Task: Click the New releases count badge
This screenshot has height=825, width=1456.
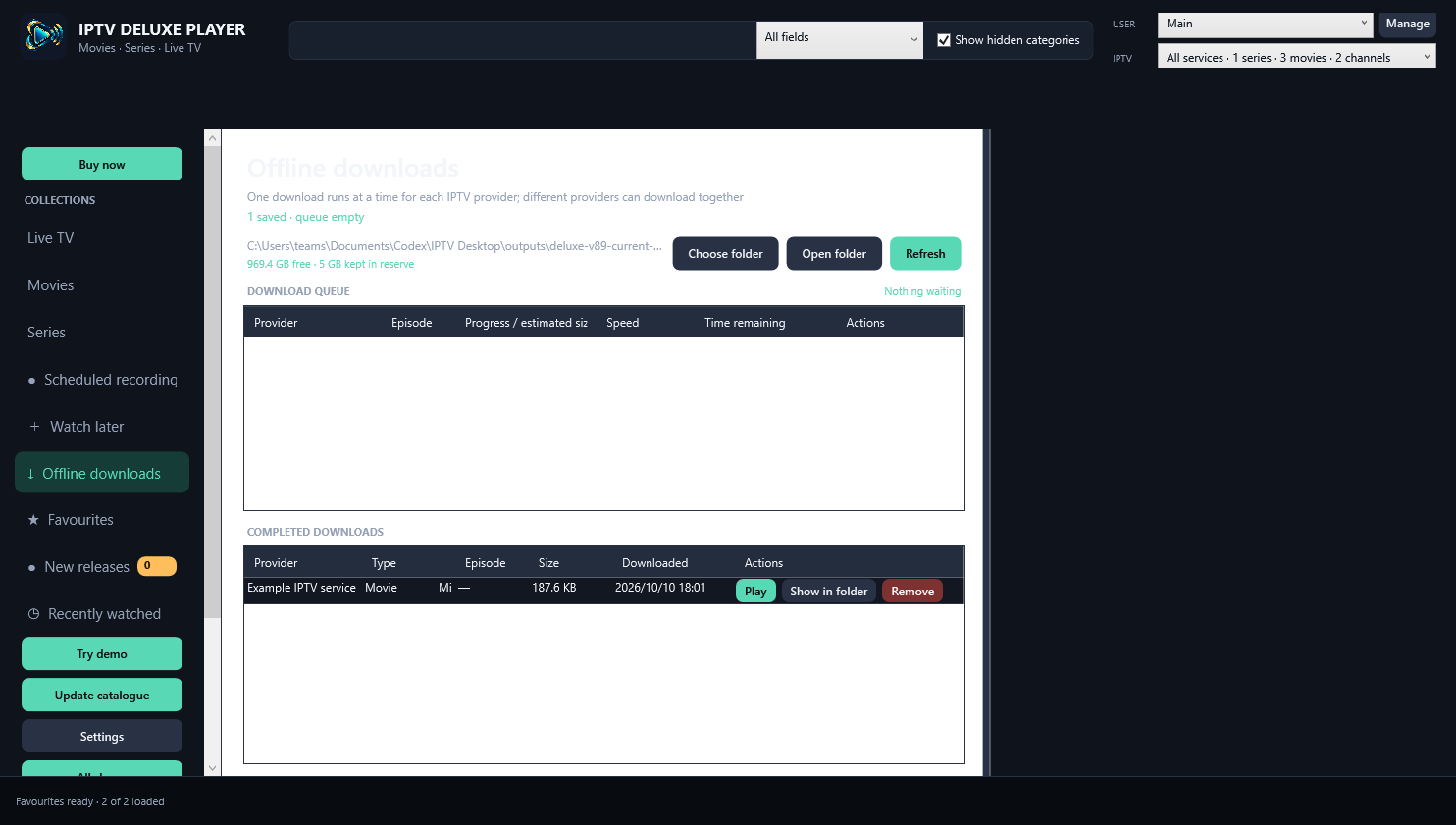Action: click(x=157, y=566)
